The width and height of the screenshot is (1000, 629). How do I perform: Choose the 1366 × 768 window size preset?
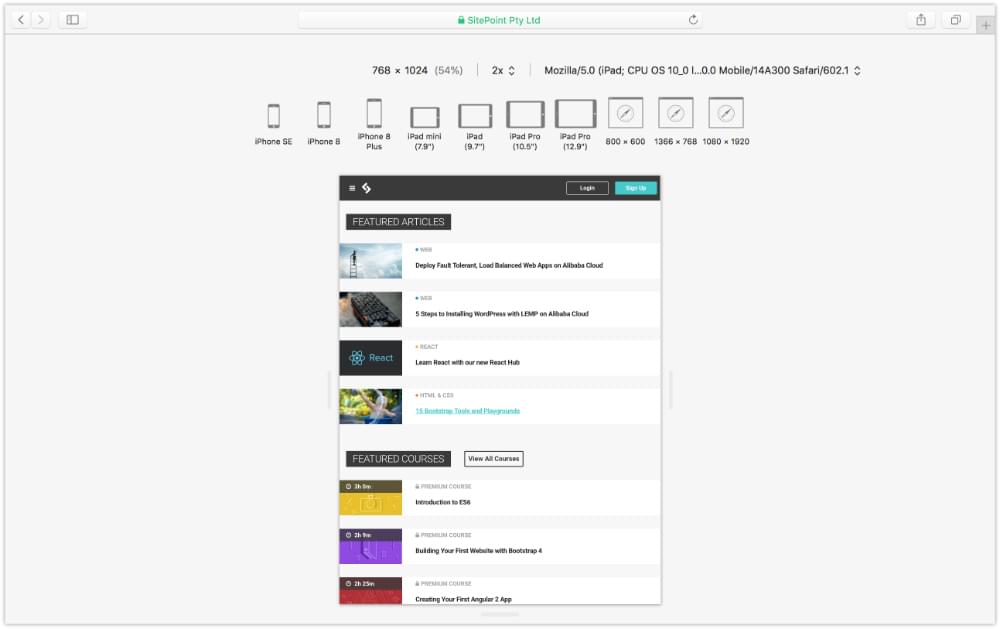tap(675, 122)
